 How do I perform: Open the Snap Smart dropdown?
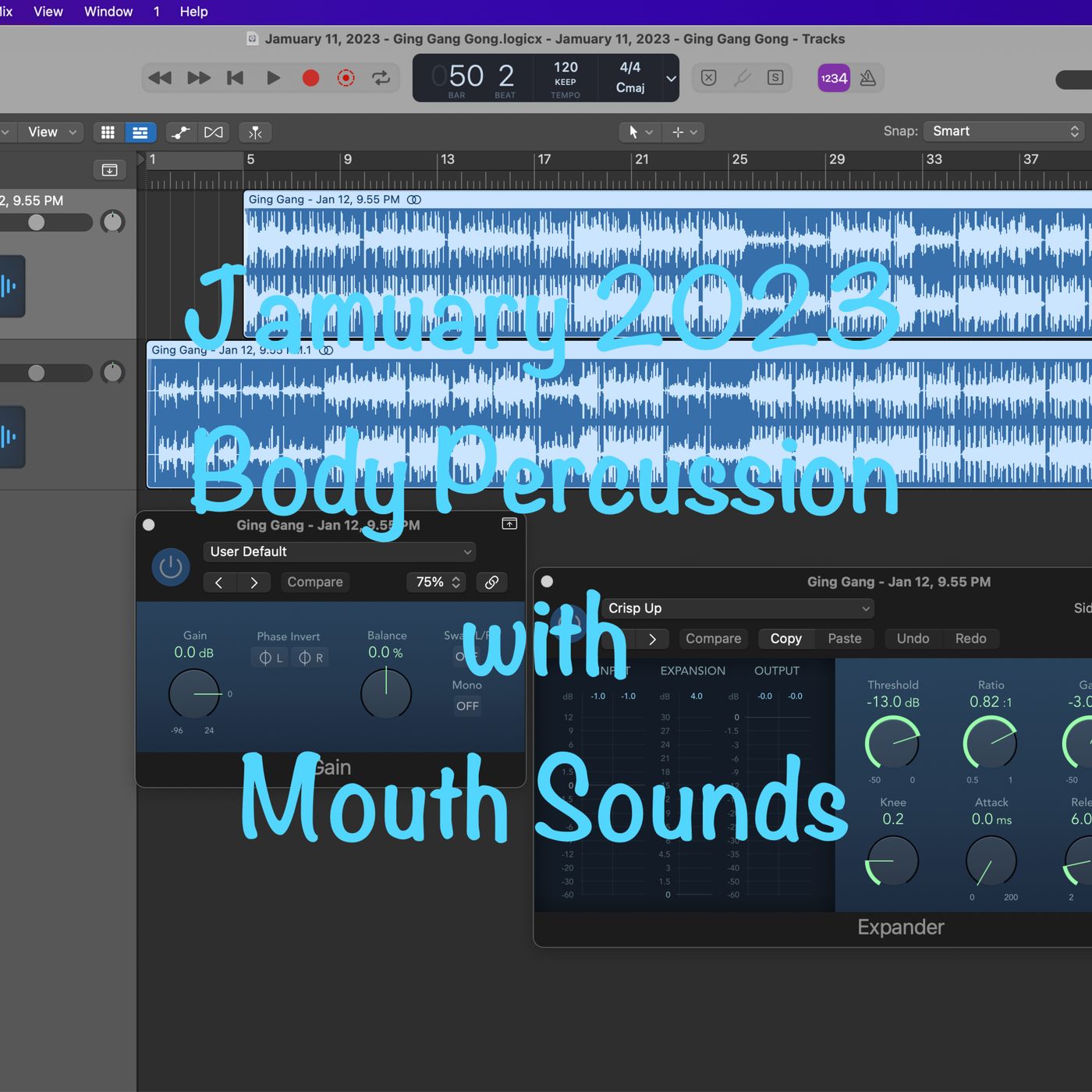coord(1004,130)
